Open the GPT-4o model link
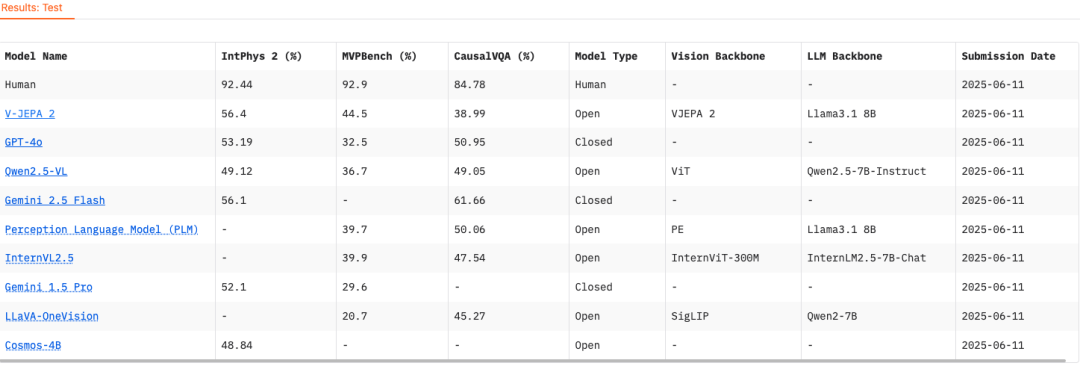This screenshot has width=1080, height=369. (x=23, y=143)
